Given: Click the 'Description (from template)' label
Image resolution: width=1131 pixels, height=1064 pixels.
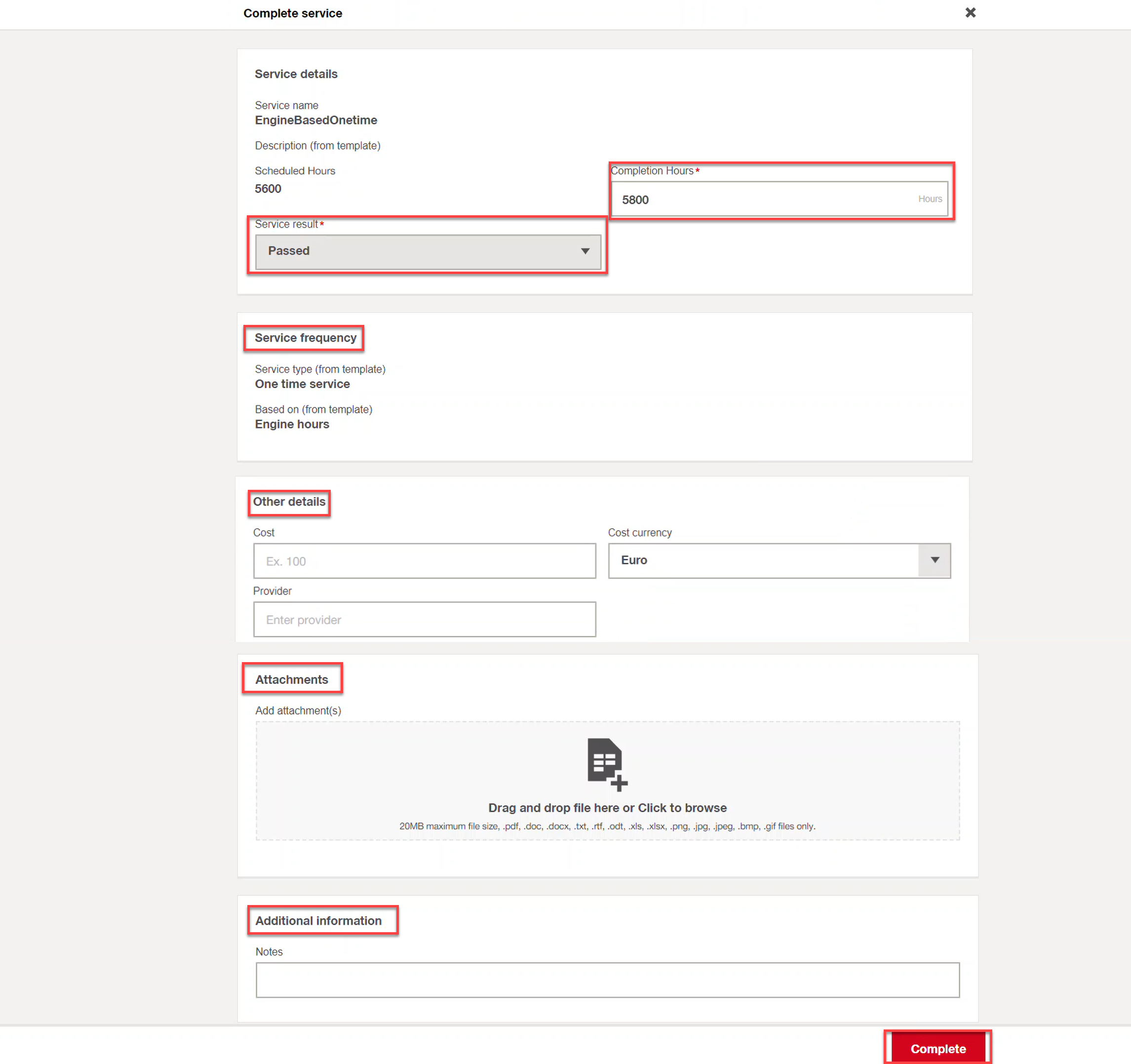Looking at the screenshot, I should coord(317,146).
